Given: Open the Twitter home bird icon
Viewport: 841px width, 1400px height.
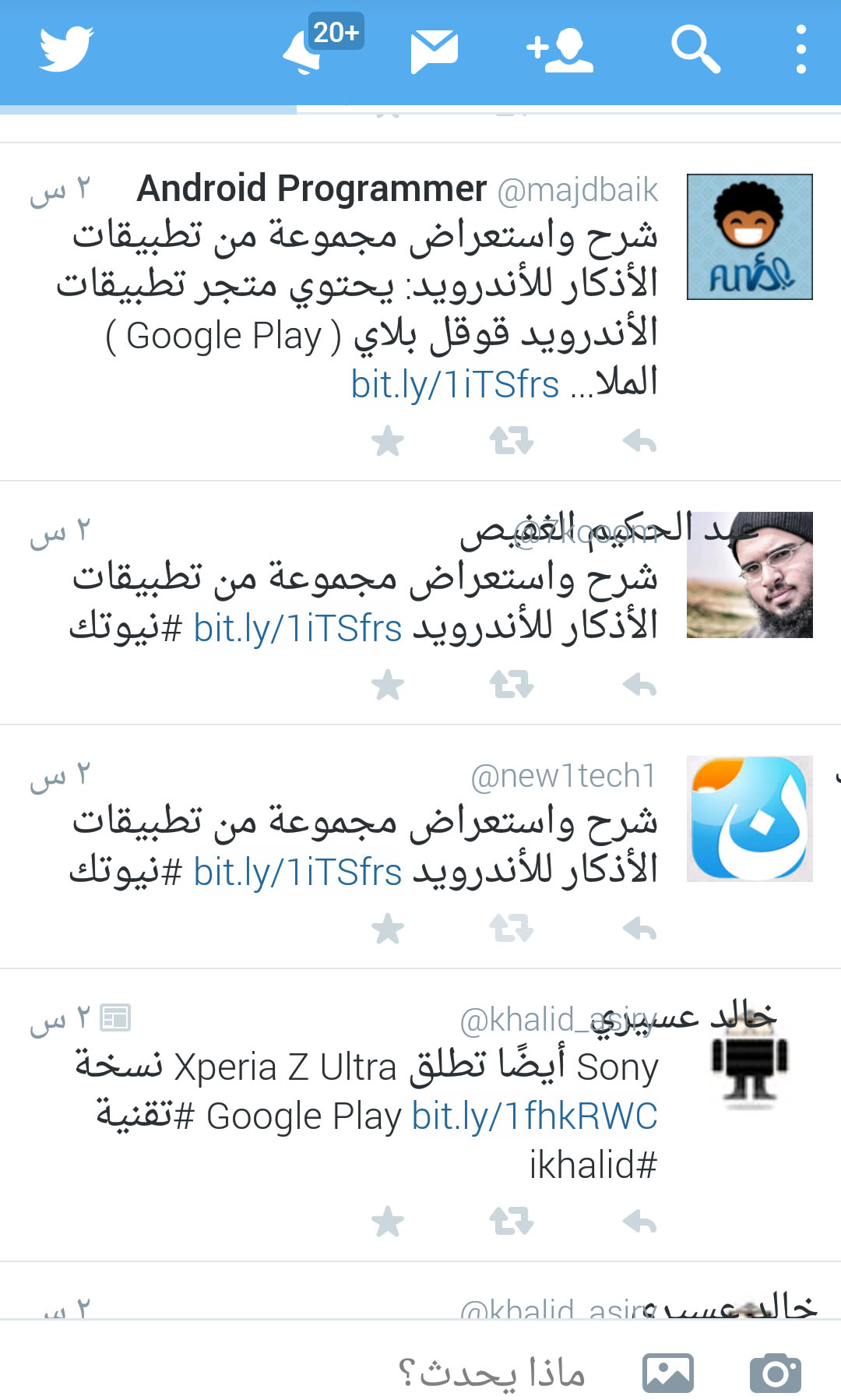Looking at the screenshot, I should [66, 50].
